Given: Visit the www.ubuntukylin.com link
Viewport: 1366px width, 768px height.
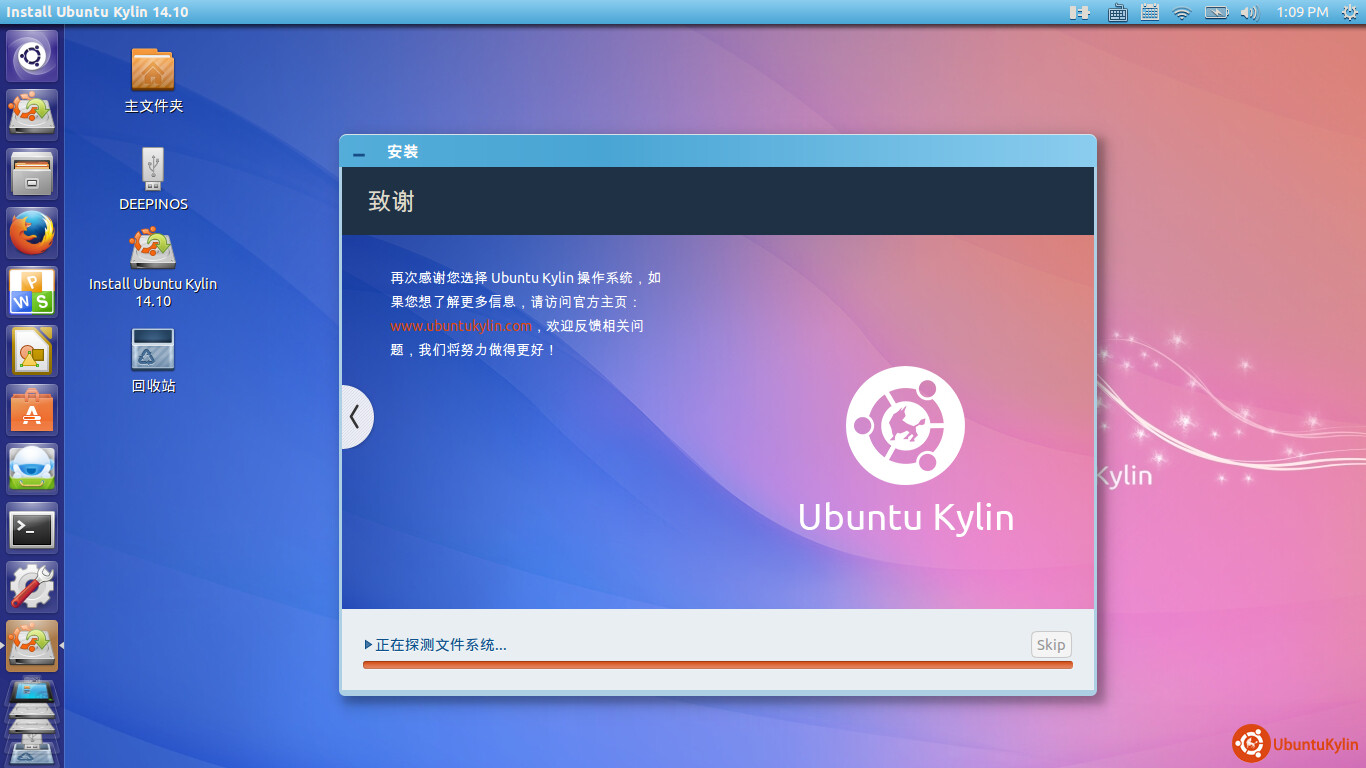Looking at the screenshot, I should (x=461, y=326).
